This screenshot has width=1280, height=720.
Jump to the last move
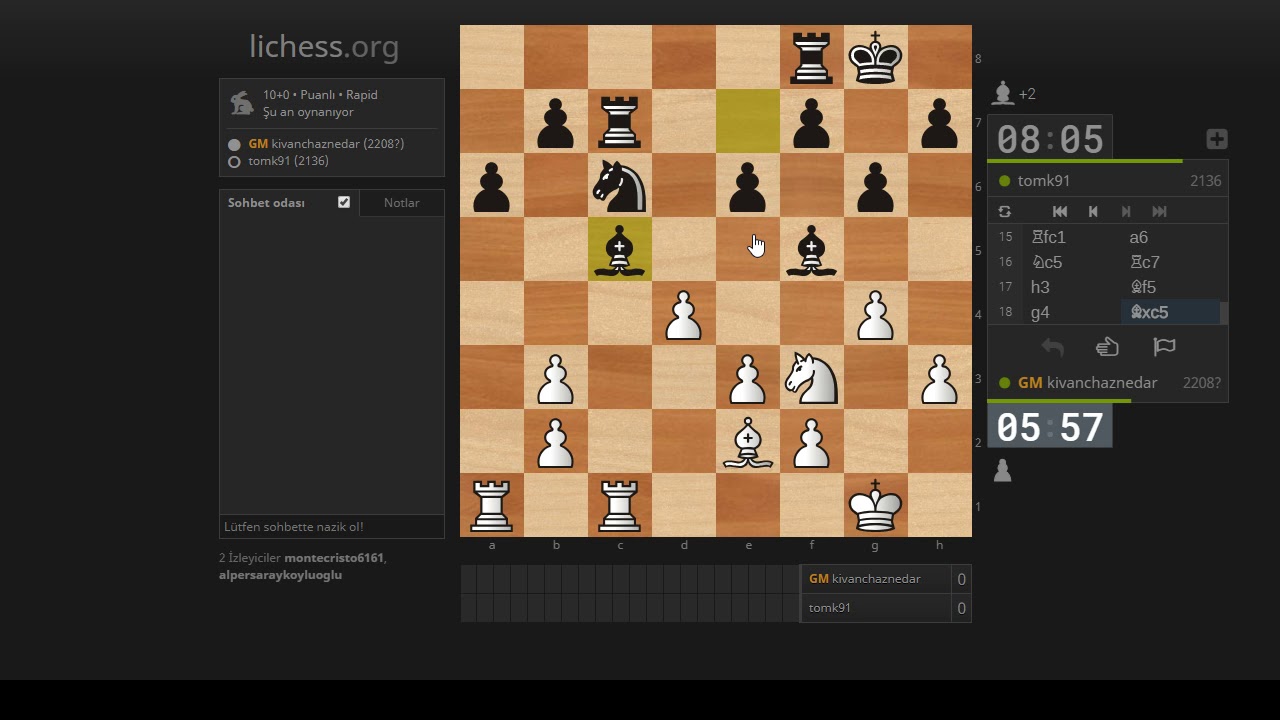tap(1159, 212)
